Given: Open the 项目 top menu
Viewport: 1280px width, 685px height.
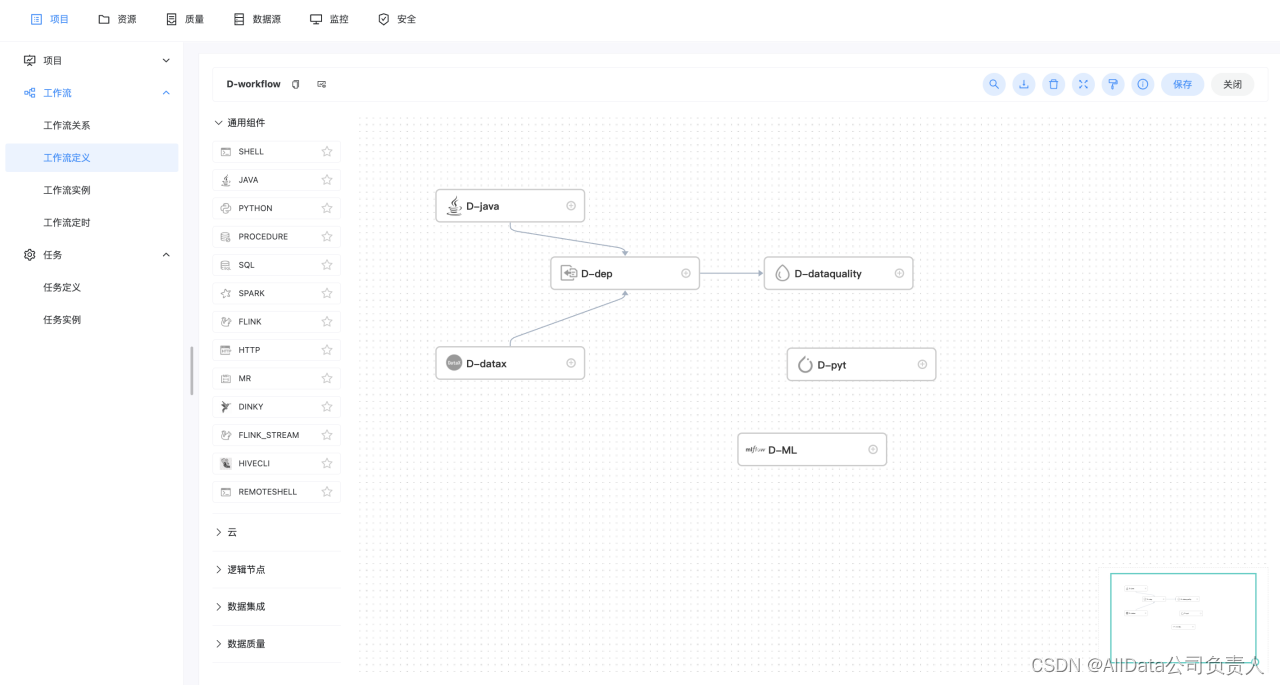Looking at the screenshot, I should click(x=50, y=19).
